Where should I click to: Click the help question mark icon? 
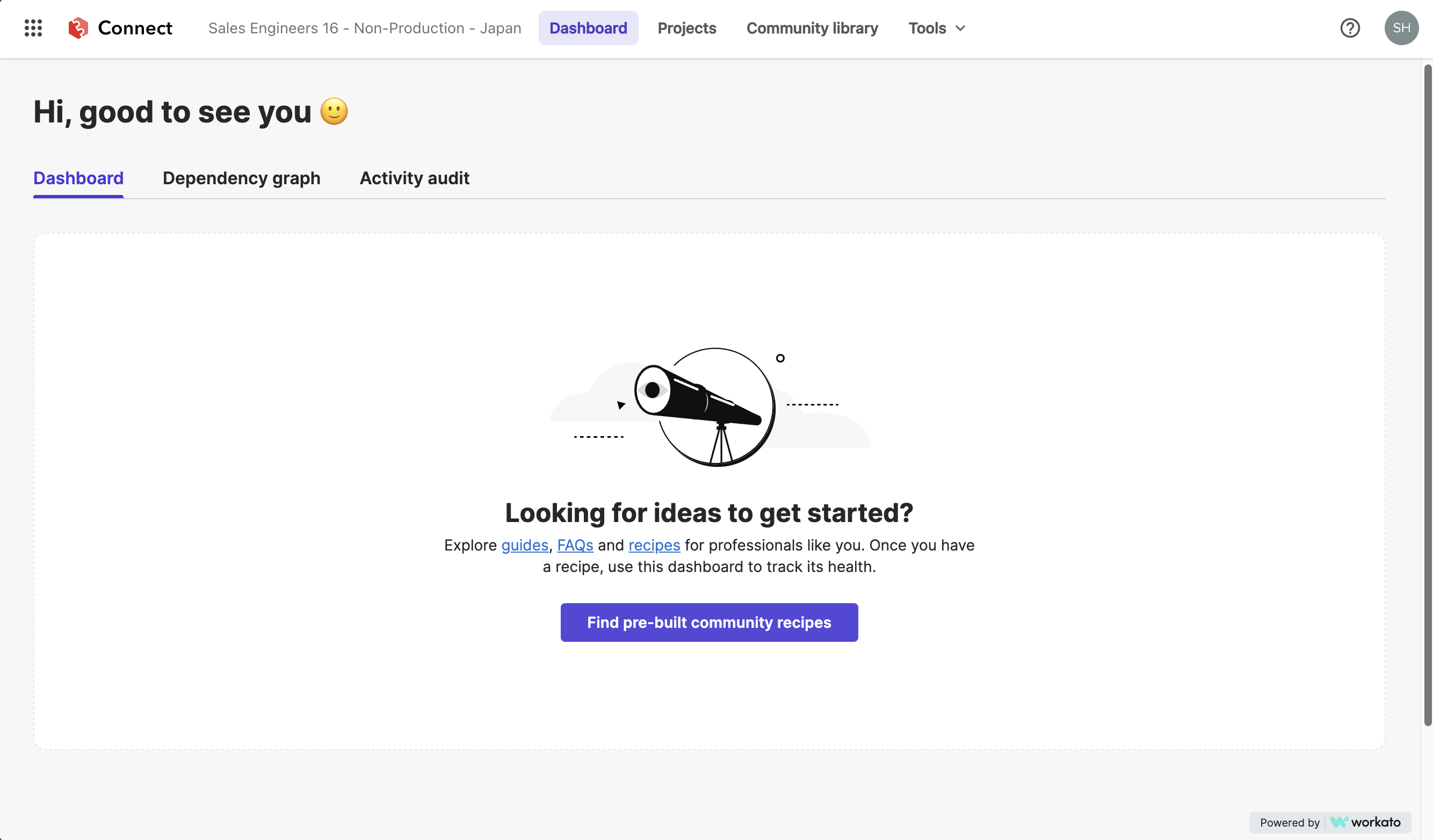pyautogui.click(x=1350, y=28)
